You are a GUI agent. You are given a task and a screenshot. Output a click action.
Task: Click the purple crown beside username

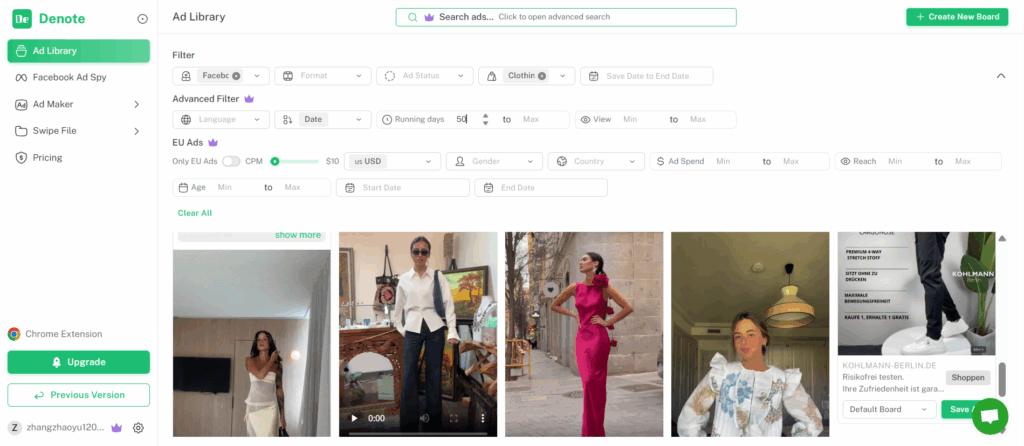tap(117, 428)
